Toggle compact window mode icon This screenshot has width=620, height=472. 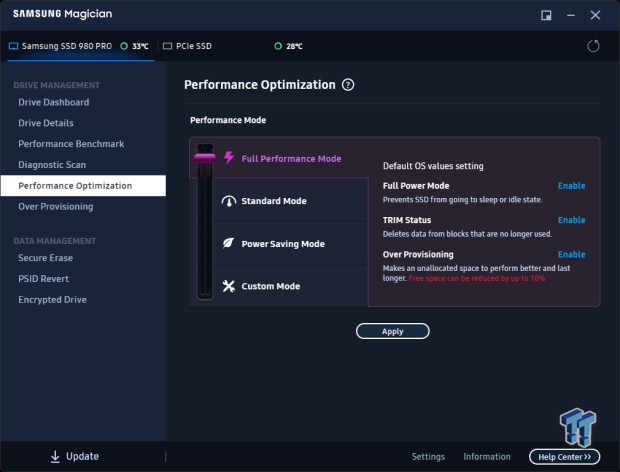(x=546, y=15)
